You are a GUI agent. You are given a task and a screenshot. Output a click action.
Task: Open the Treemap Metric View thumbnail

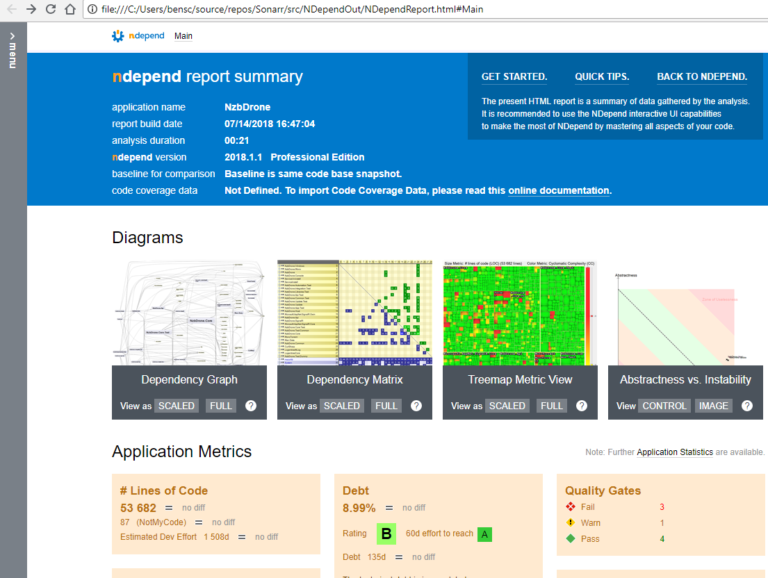(x=520, y=313)
